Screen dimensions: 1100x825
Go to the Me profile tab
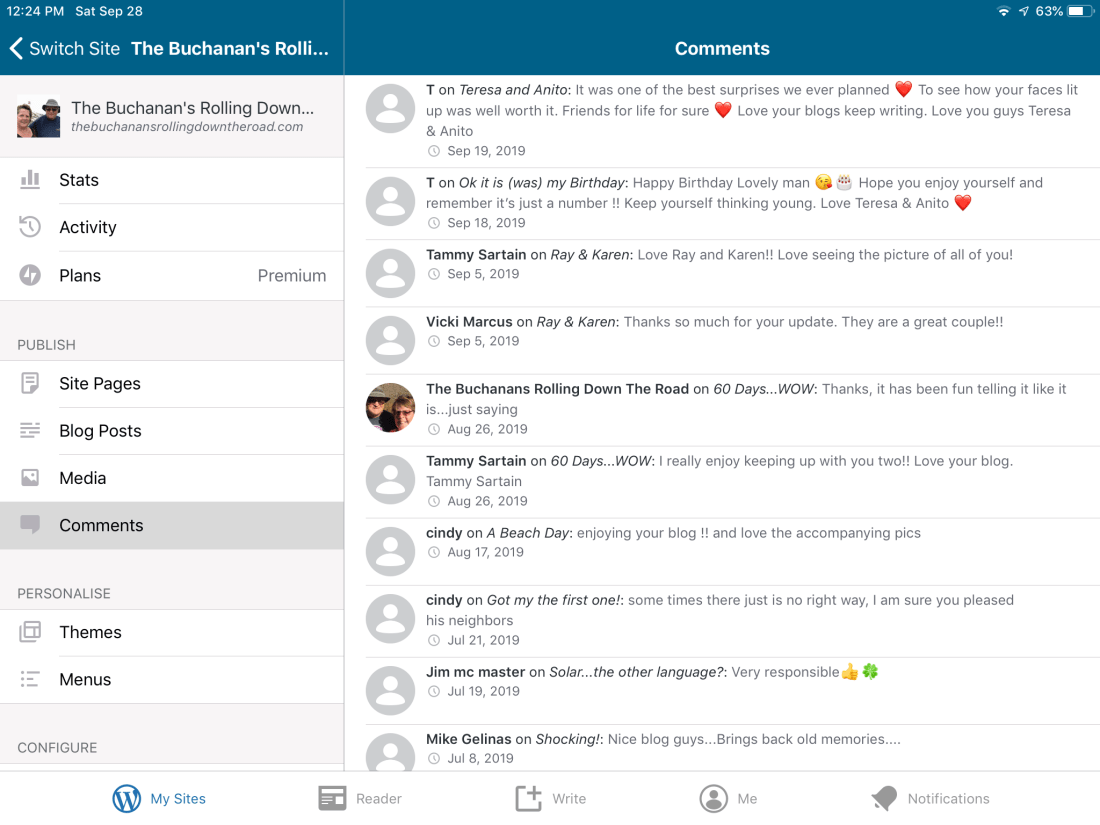[x=728, y=798]
